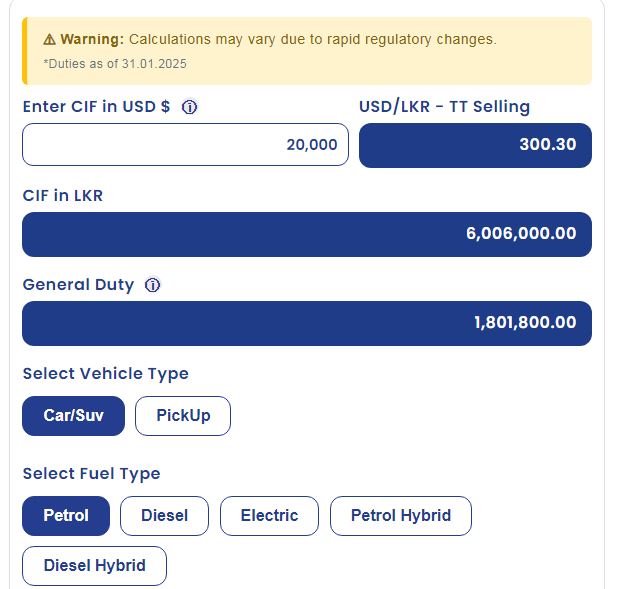The image size is (625, 589).
Task: Focus the CIF in USD input field
Action: [185, 145]
